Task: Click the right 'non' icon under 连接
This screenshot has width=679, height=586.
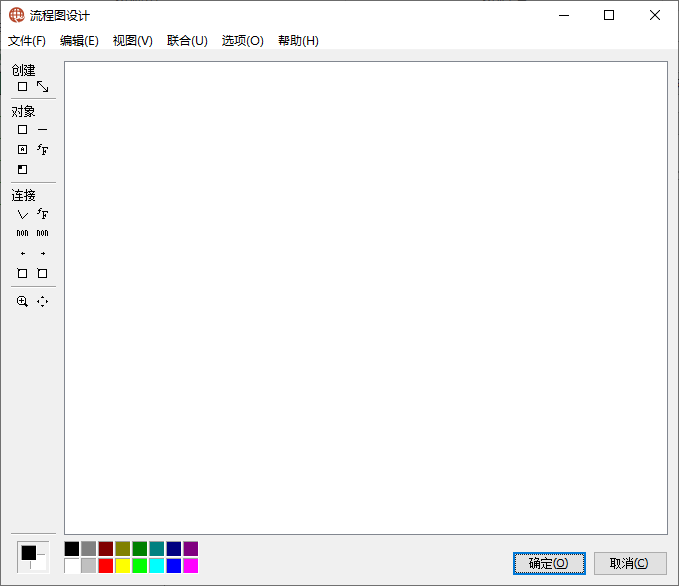Action: [42, 233]
